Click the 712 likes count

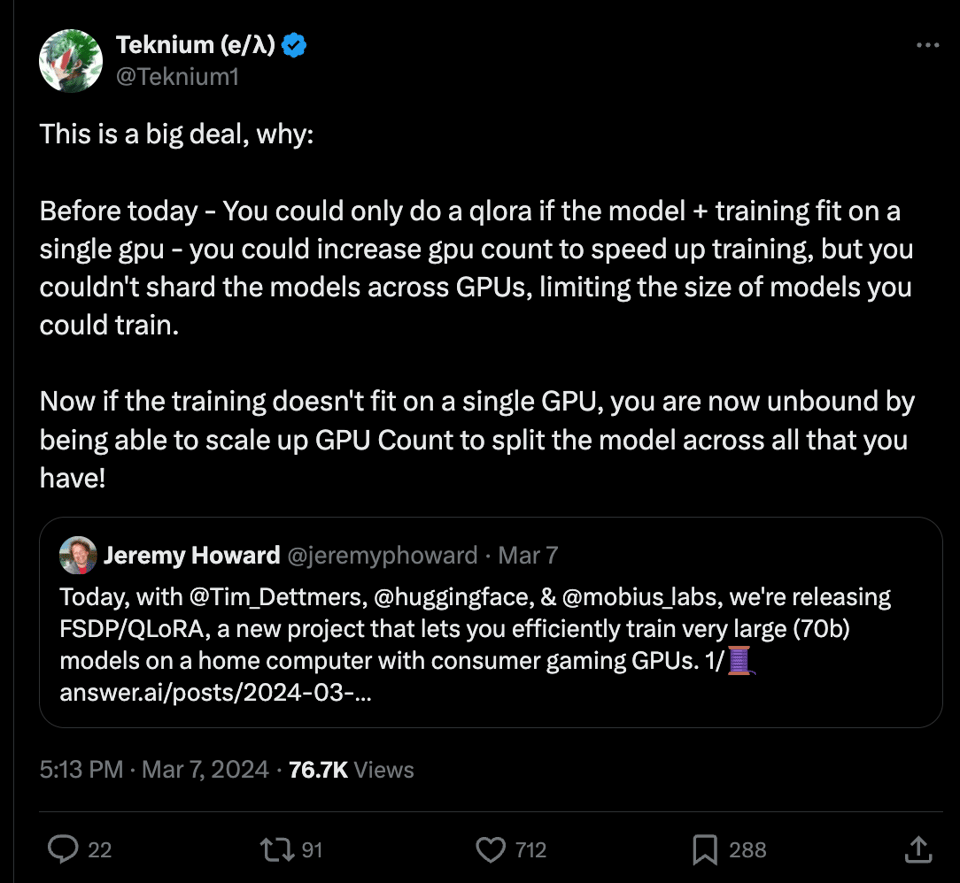[531, 850]
